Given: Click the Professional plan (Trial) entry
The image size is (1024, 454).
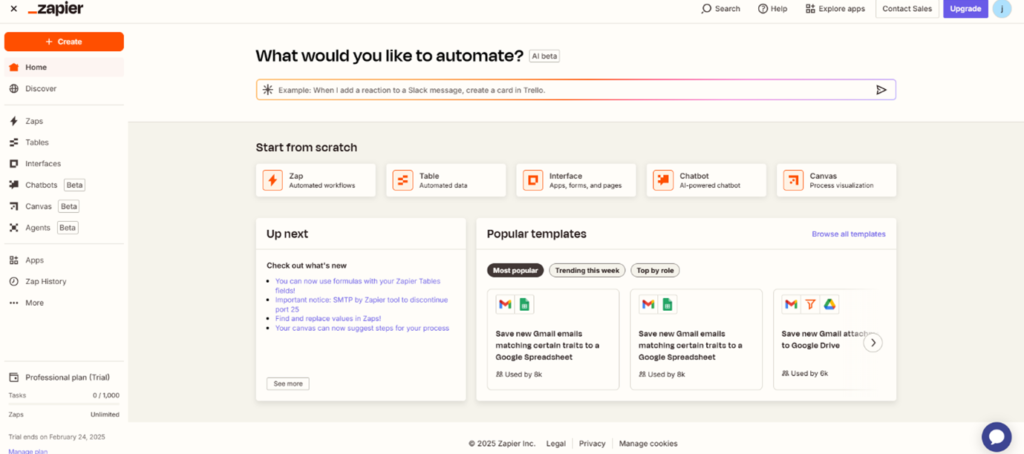Looking at the screenshot, I should [64, 378].
